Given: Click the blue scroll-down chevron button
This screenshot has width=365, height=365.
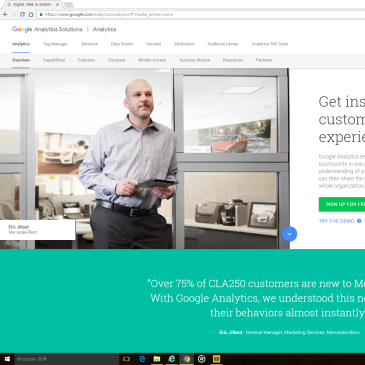Looking at the screenshot, I should (x=289, y=234).
